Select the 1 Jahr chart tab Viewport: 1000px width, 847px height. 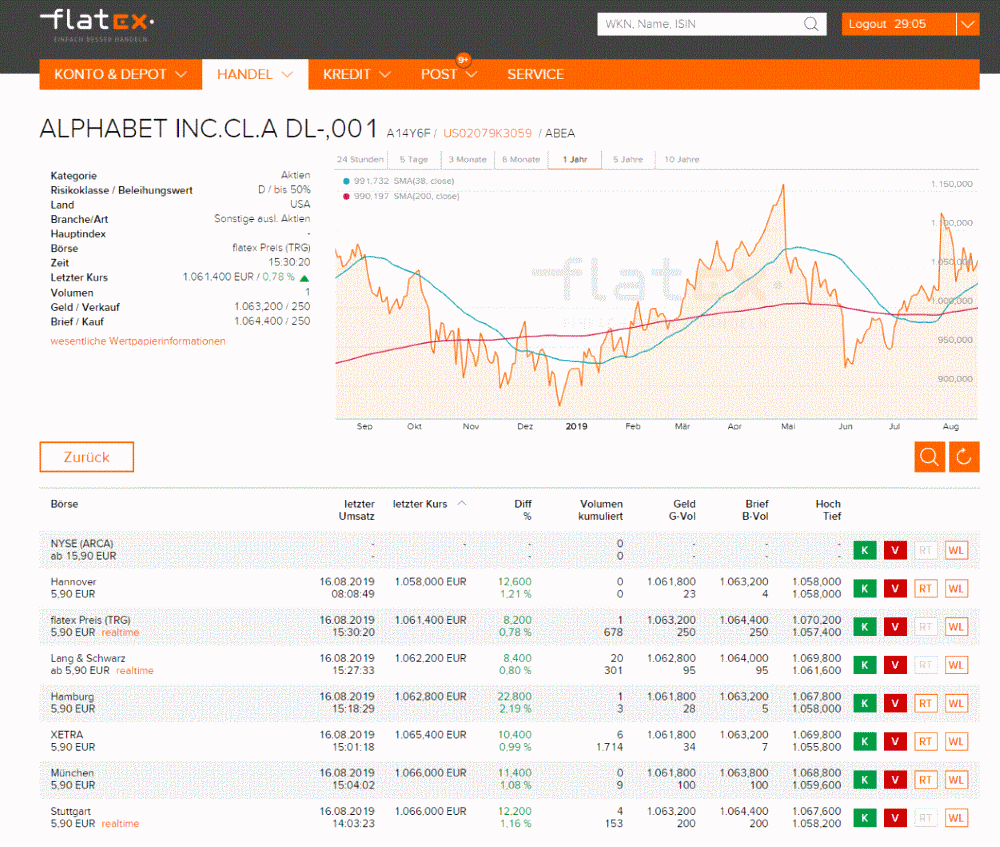[575, 159]
